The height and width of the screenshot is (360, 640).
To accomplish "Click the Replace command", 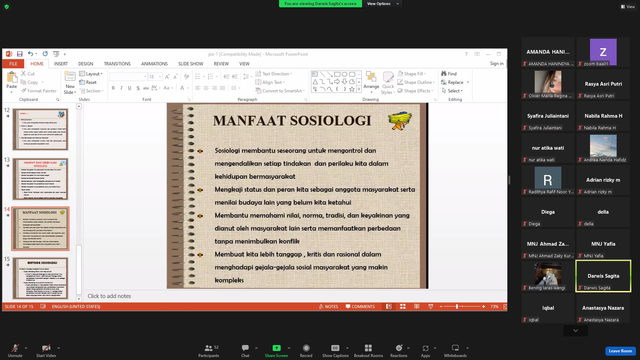I will pos(452,82).
